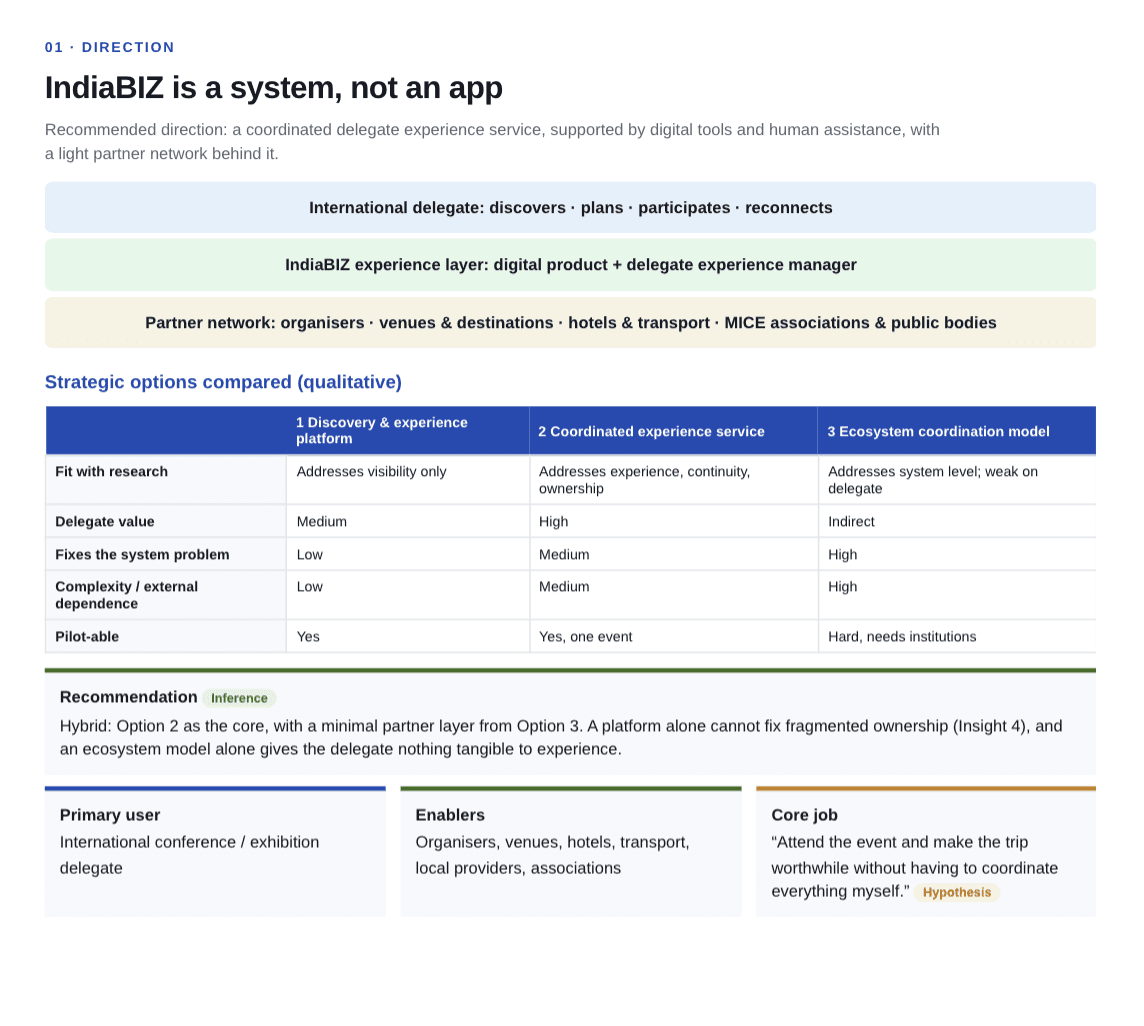The image size is (1144, 1026).
Task: Click 'Medium' in Fixes the system problem row
Action: pyautogui.click(x=564, y=555)
